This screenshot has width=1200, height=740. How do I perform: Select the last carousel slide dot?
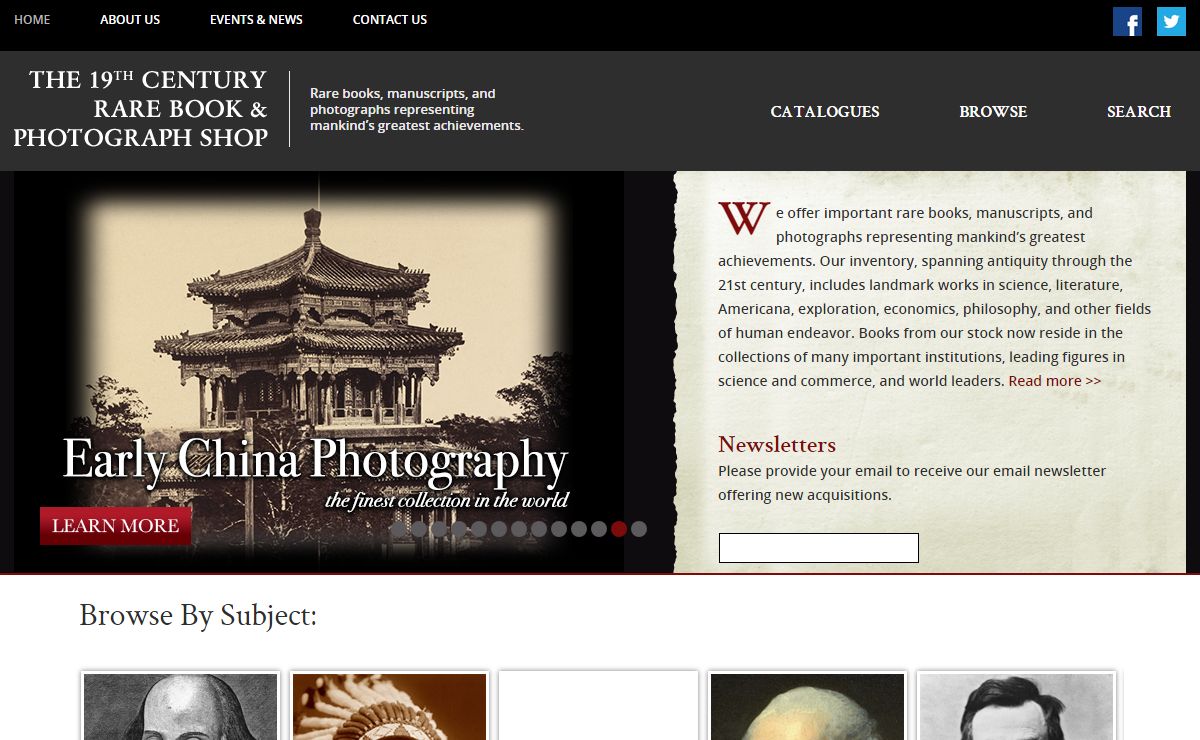(639, 529)
